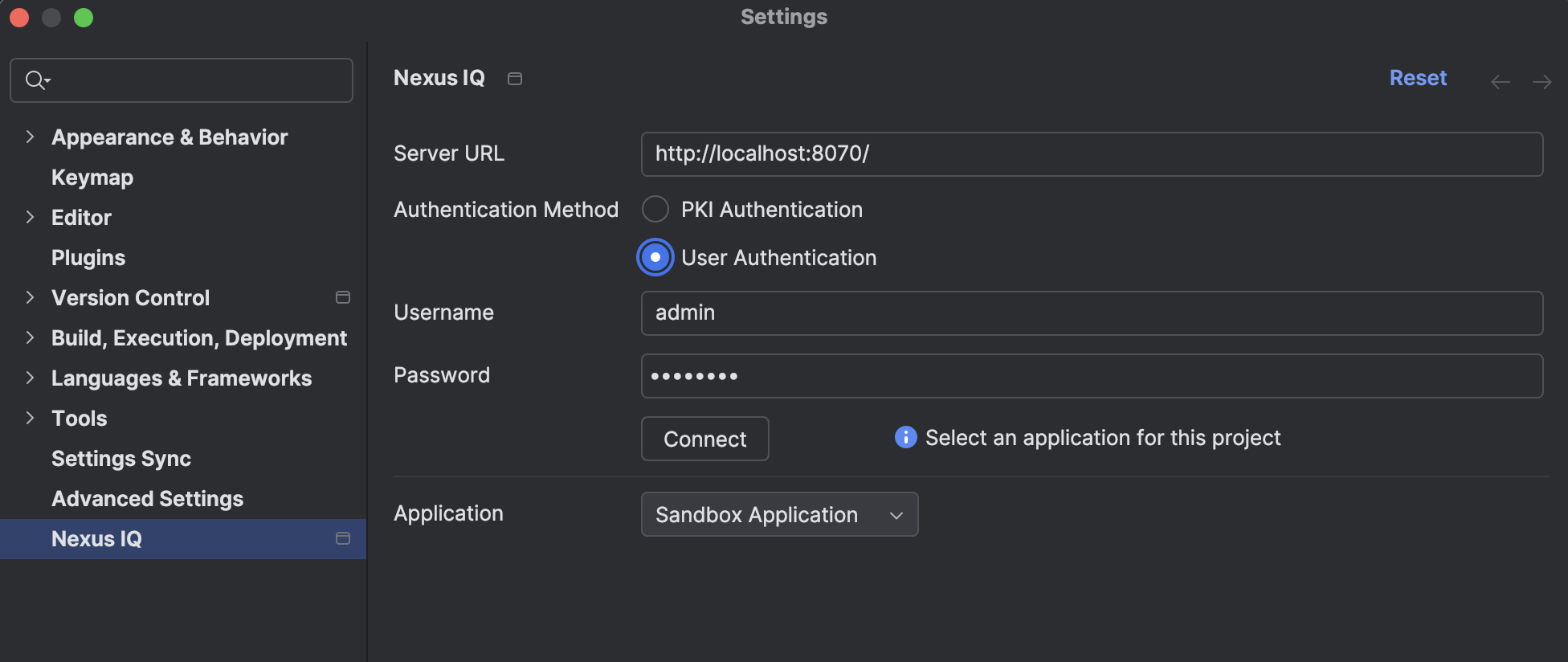
Task: Expand Languages & Frameworks chevron
Action: point(30,378)
